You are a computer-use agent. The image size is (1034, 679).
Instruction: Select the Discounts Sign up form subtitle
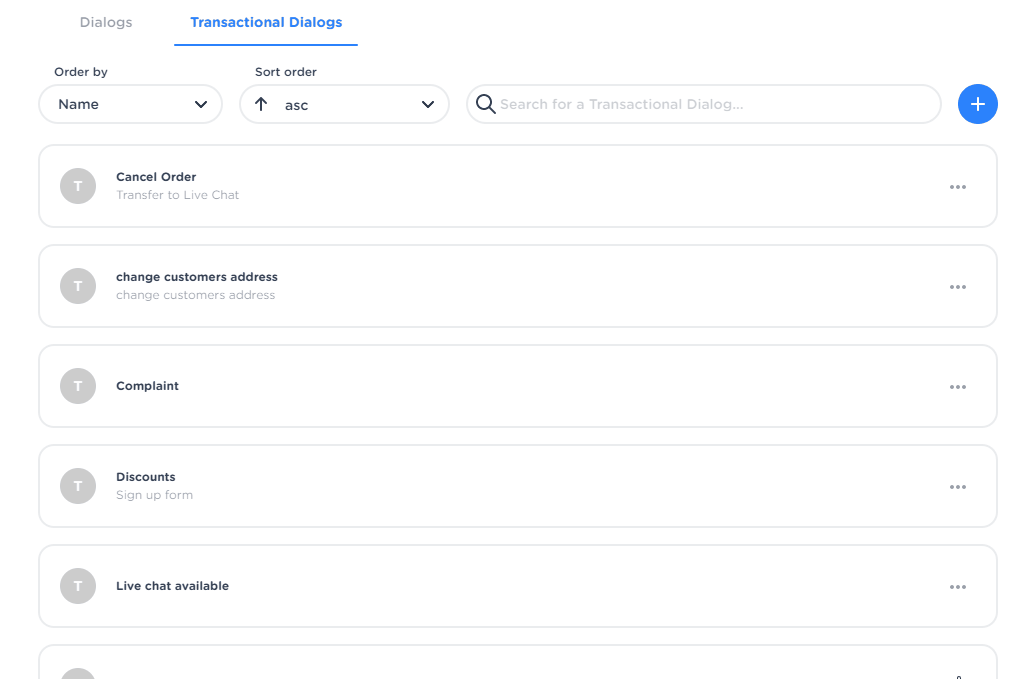154,495
